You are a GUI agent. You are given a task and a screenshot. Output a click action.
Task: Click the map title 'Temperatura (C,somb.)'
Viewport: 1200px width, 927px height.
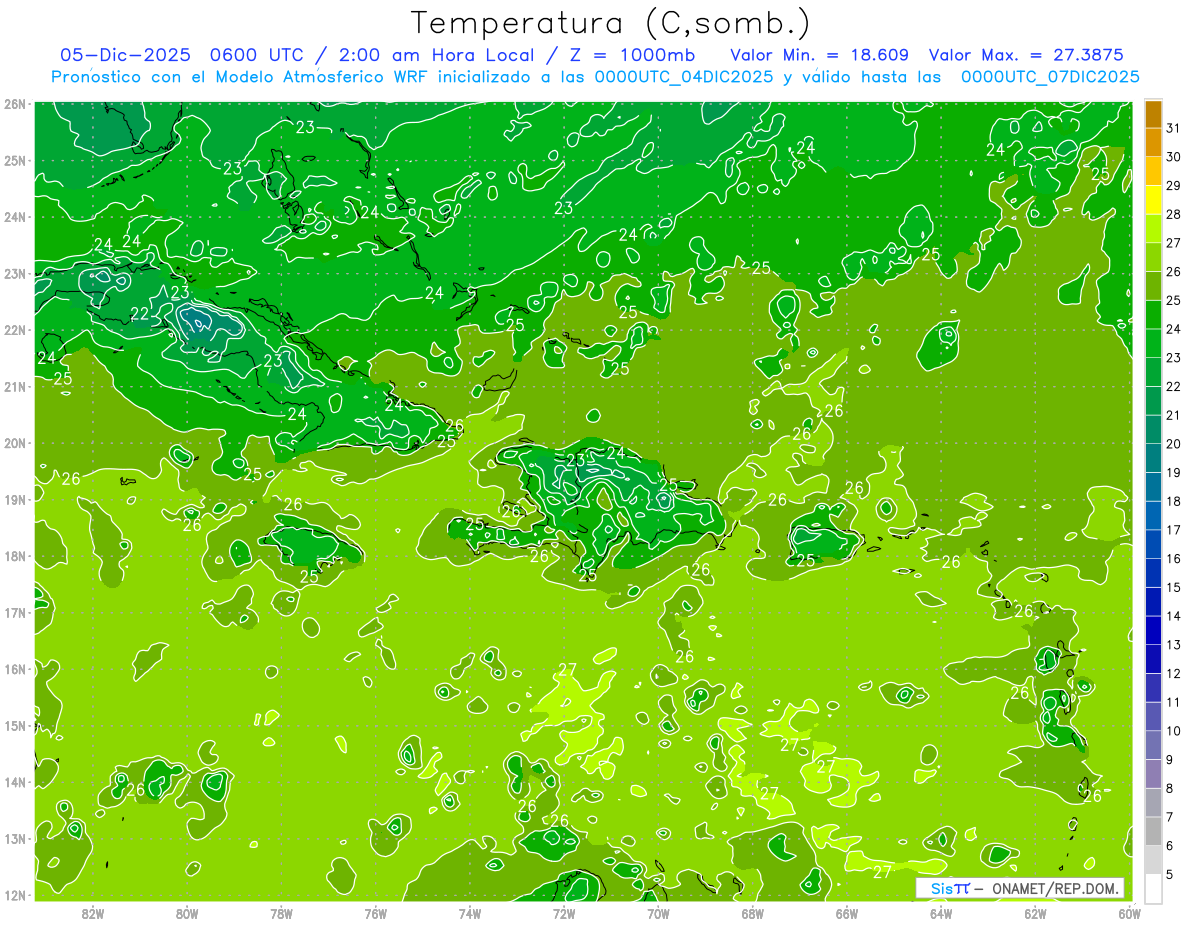[611, 23]
